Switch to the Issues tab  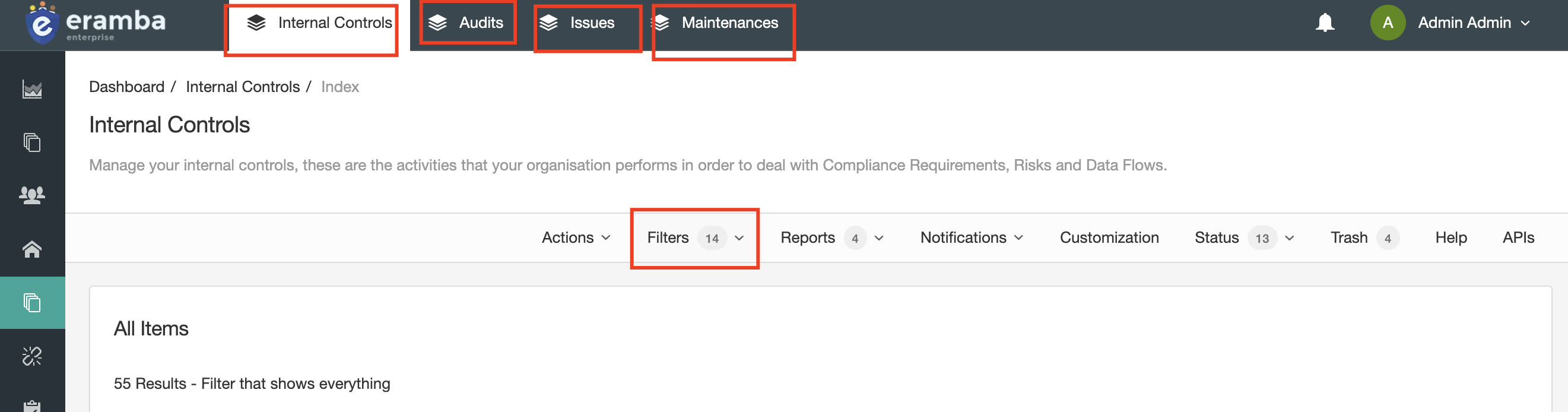point(577,23)
